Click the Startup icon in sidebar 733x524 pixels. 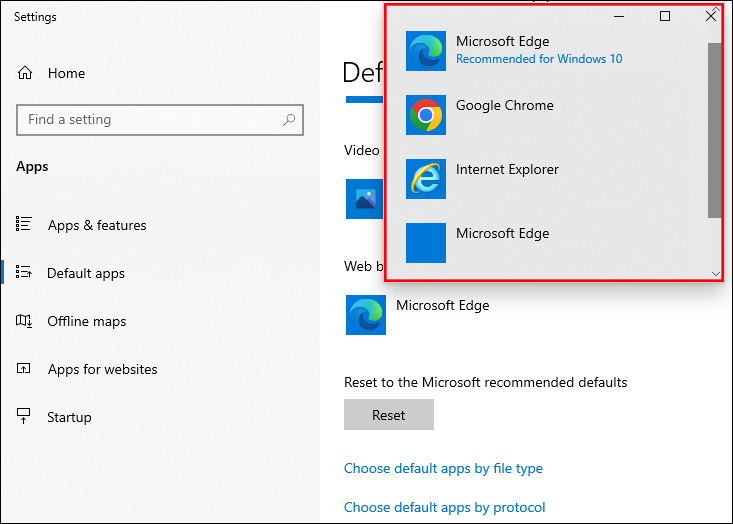coord(26,417)
